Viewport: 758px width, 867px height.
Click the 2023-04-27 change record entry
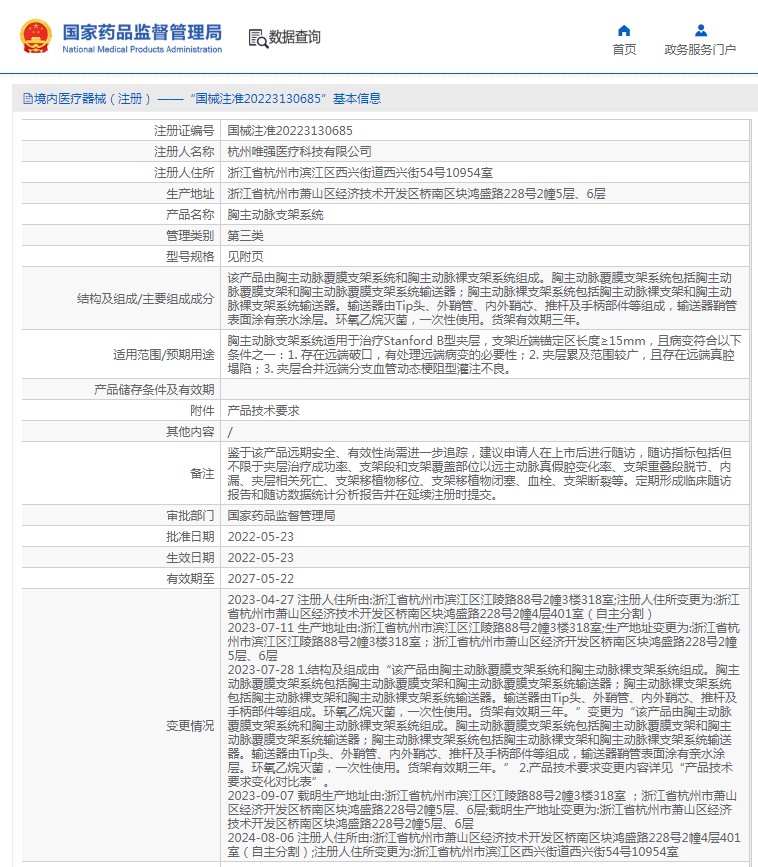(x=483, y=607)
